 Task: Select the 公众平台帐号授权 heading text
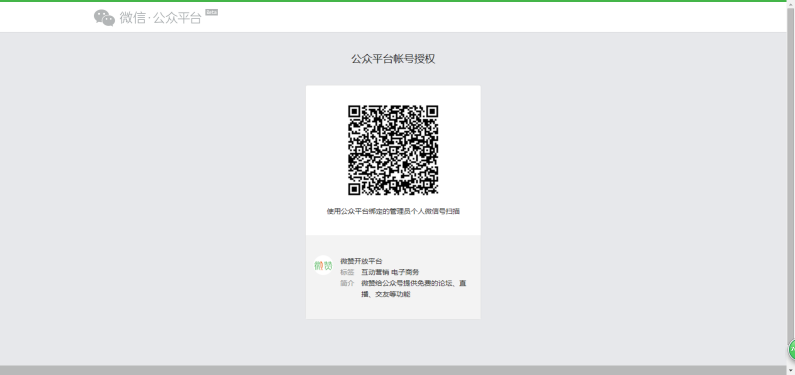(x=393, y=59)
